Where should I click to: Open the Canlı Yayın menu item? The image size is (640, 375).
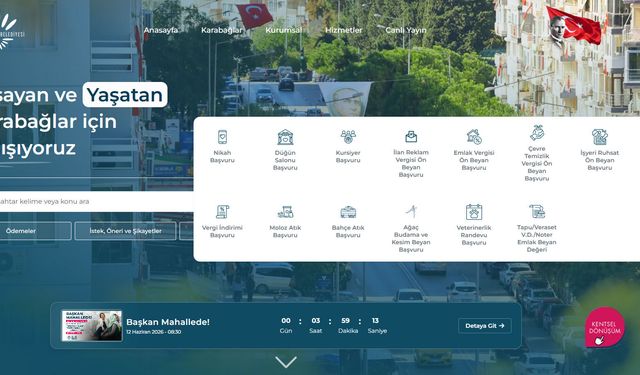tap(406, 30)
